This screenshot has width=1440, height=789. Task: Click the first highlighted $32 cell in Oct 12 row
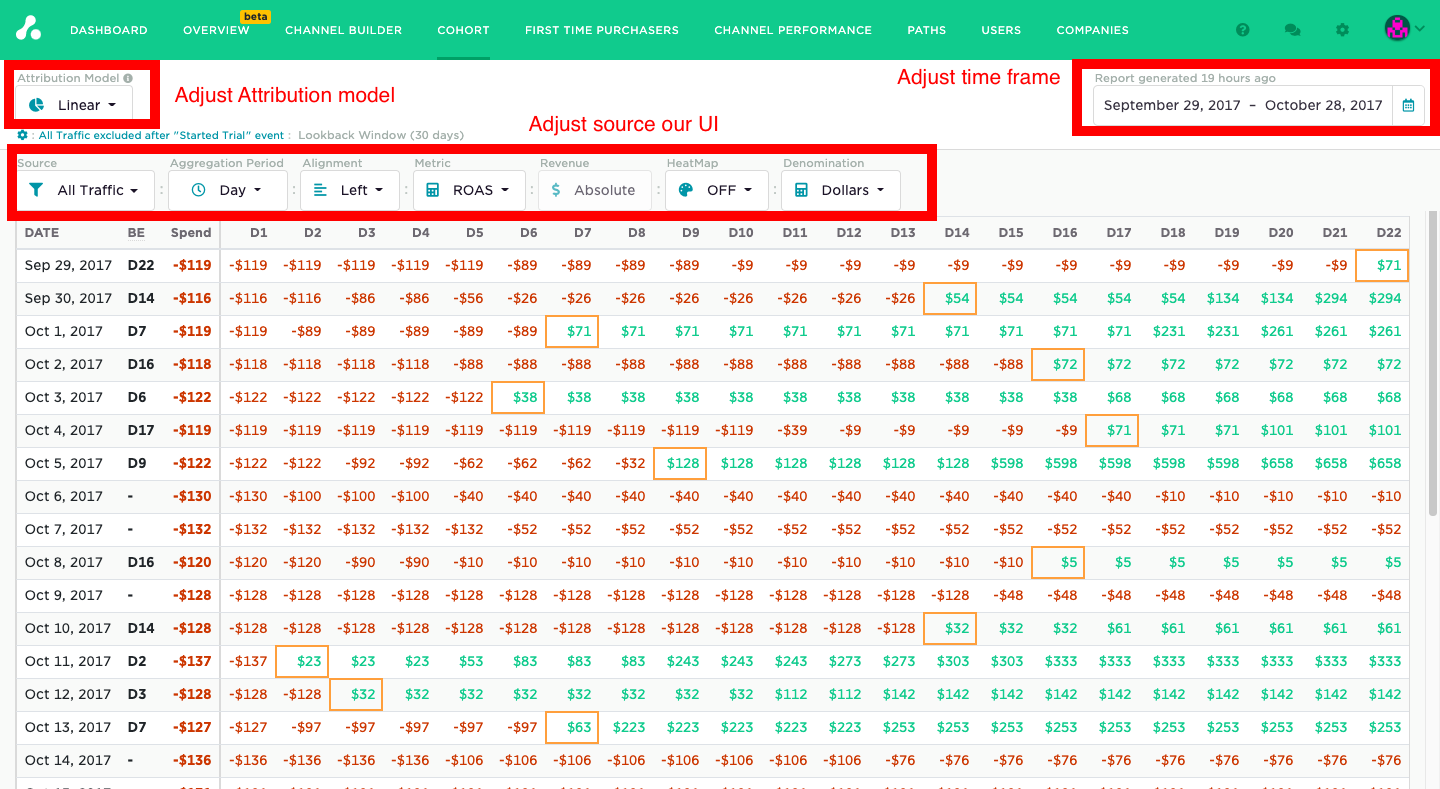[x=356, y=694]
